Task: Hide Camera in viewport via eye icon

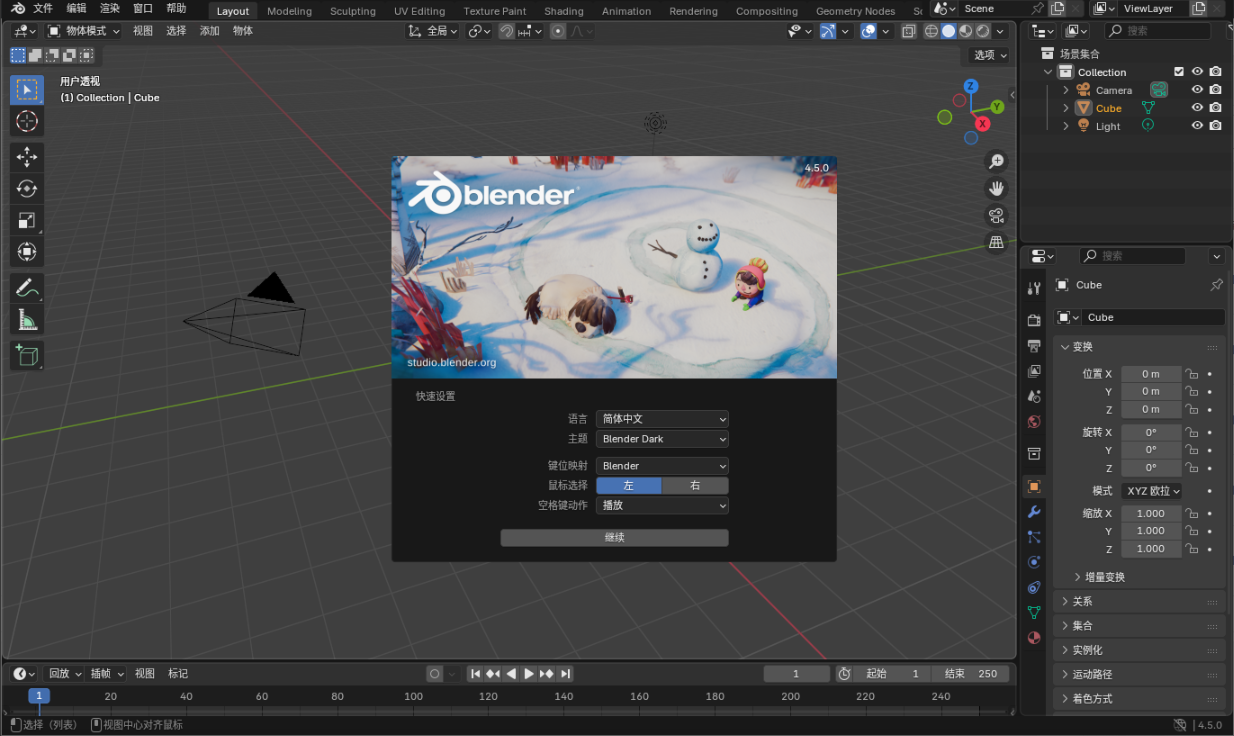Action: point(1197,90)
